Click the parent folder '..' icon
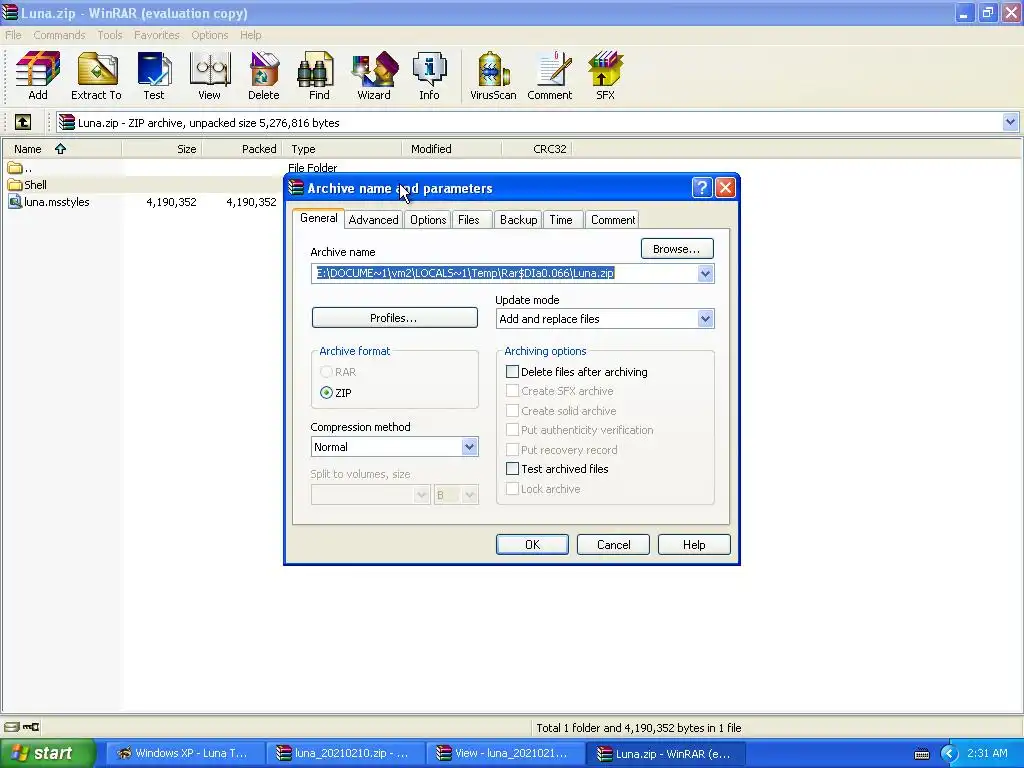Viewport: 1024px width, 768px height. point(15,168)
